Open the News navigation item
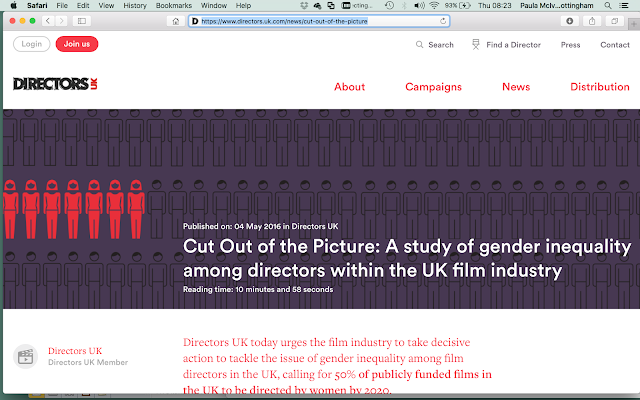640x400 pixels. [x=516, y=87]
